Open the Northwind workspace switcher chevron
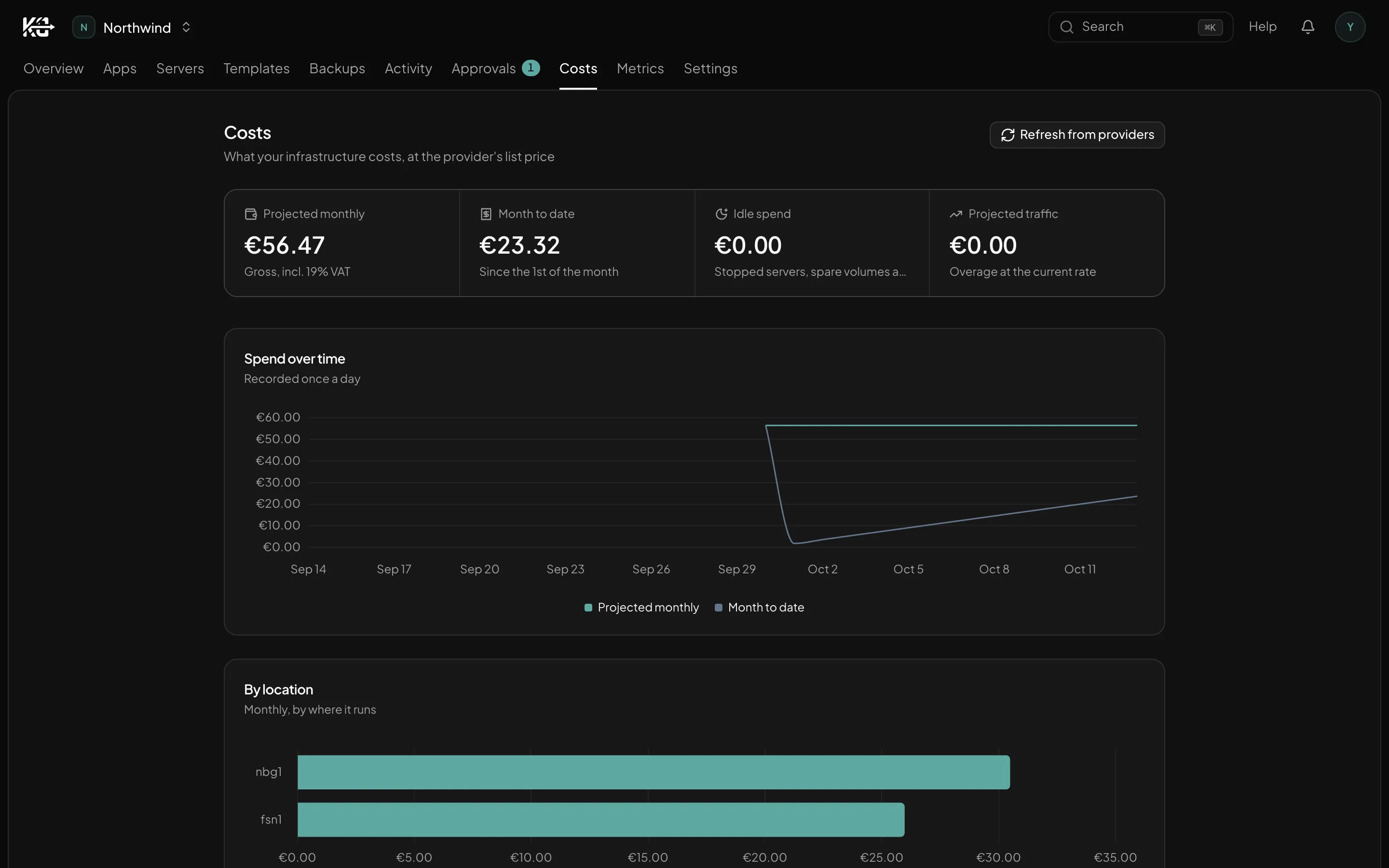The height and width of the screenshot is (868, 1389). pyautogui.click(x=186, y=27)
